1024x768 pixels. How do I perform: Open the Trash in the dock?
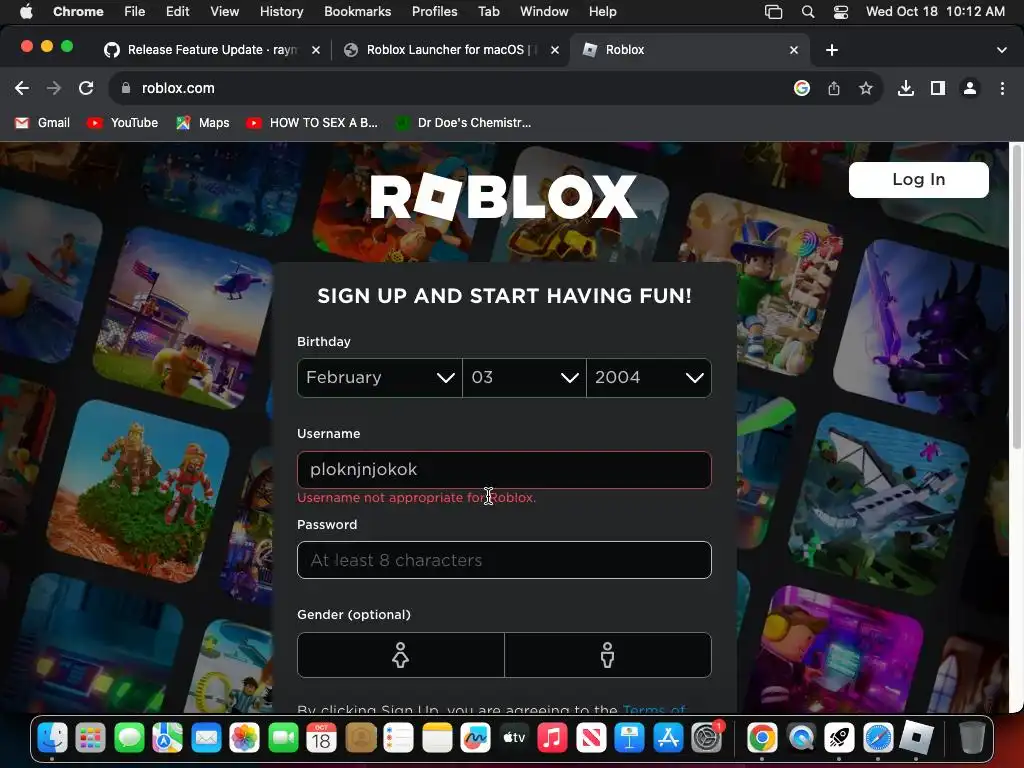[x=972, y=739]
